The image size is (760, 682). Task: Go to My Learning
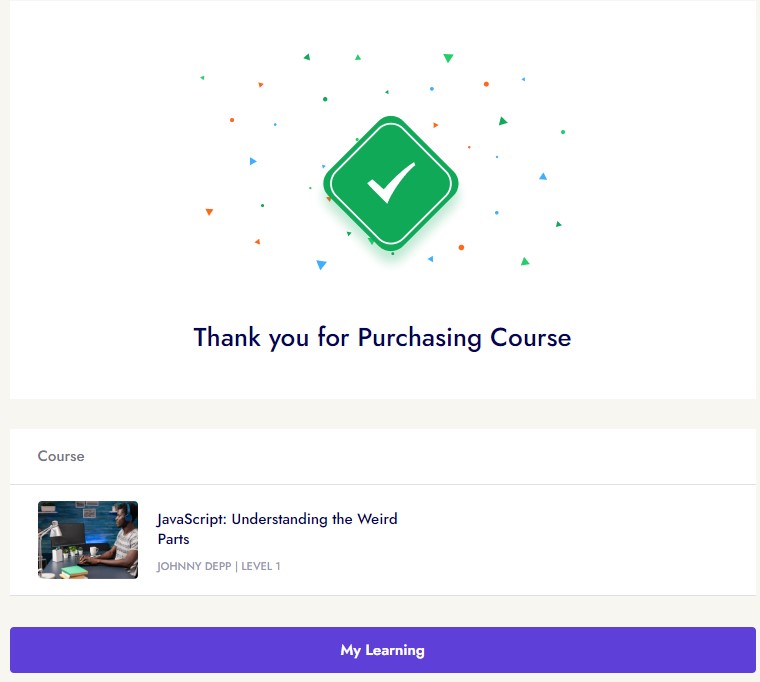pyautogui.click(x=382, y=650)
